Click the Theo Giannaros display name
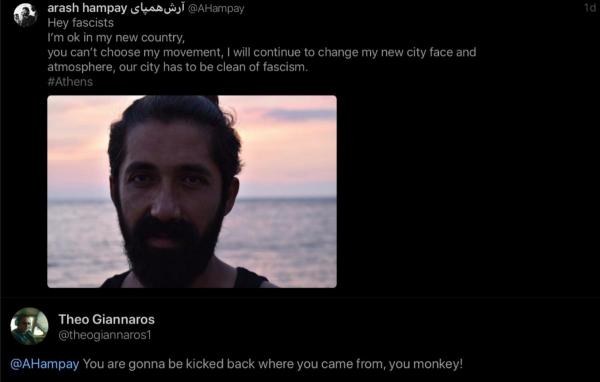The width and height of the screenshot is (600, 382). pos(106,319)
